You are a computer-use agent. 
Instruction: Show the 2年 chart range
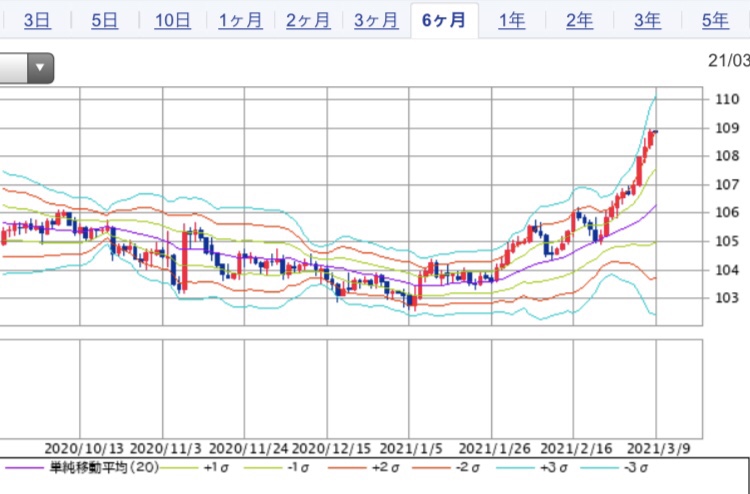pos(580,21)
